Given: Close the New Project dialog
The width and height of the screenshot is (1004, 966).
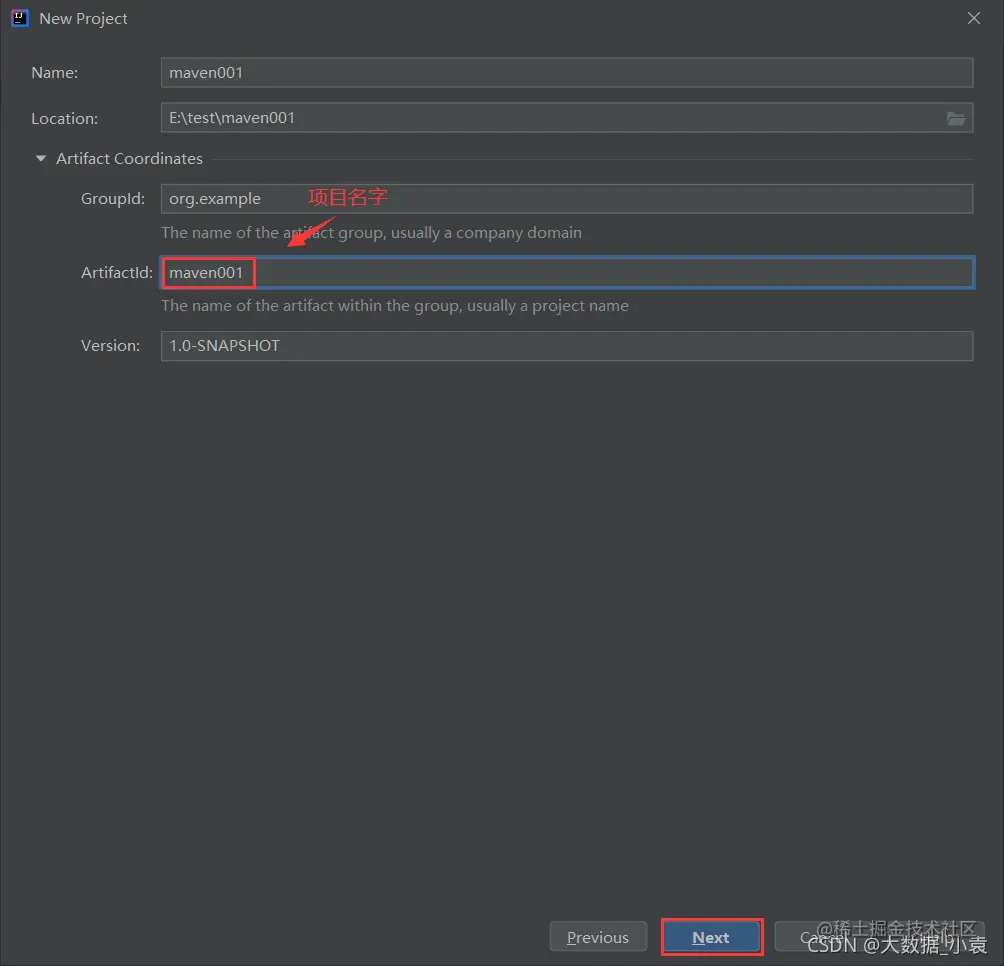Looking at the screenshot, I should pos(973,19).
